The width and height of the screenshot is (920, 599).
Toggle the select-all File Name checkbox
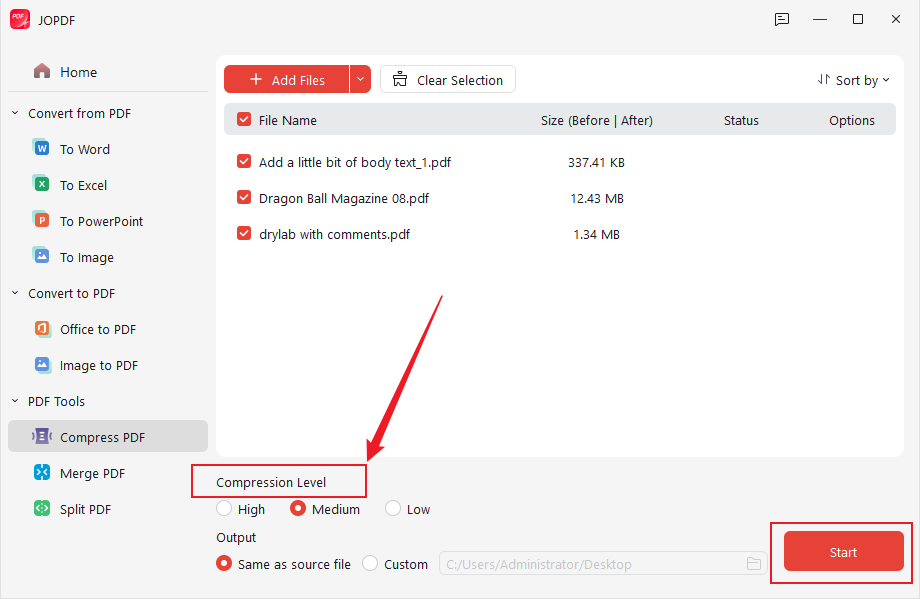243,119
